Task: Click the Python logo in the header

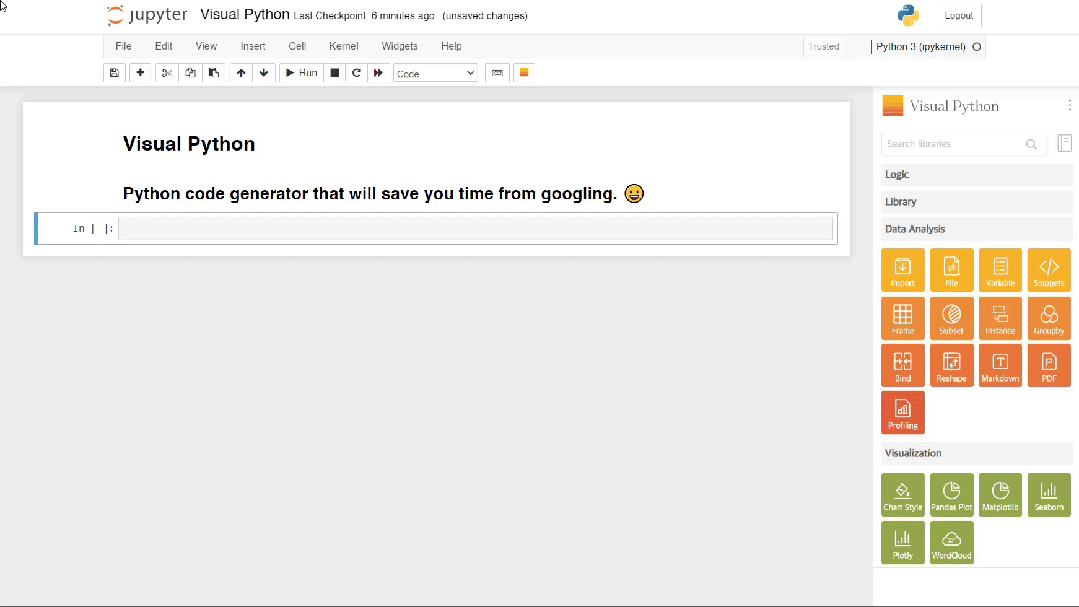Action: point(908,15)
